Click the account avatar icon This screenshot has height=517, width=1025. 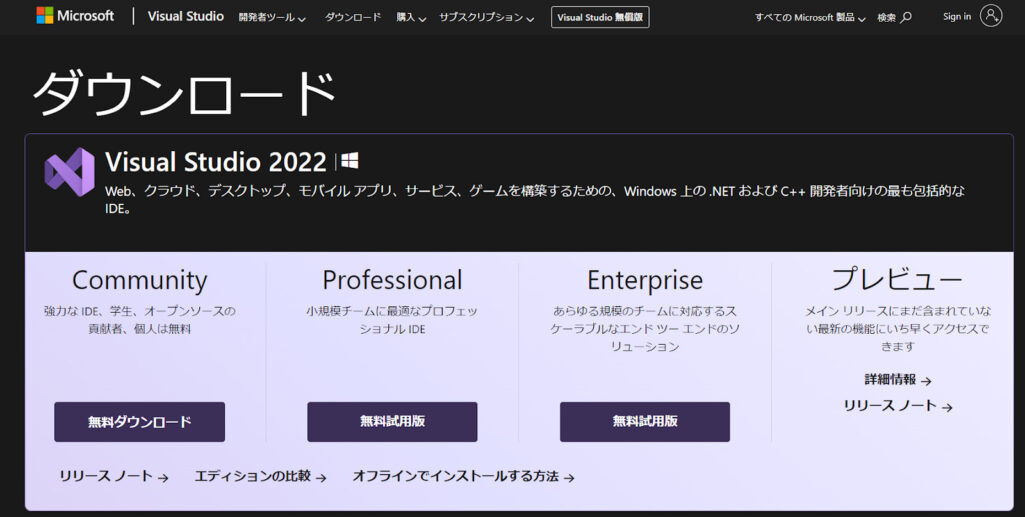(991, 16)
